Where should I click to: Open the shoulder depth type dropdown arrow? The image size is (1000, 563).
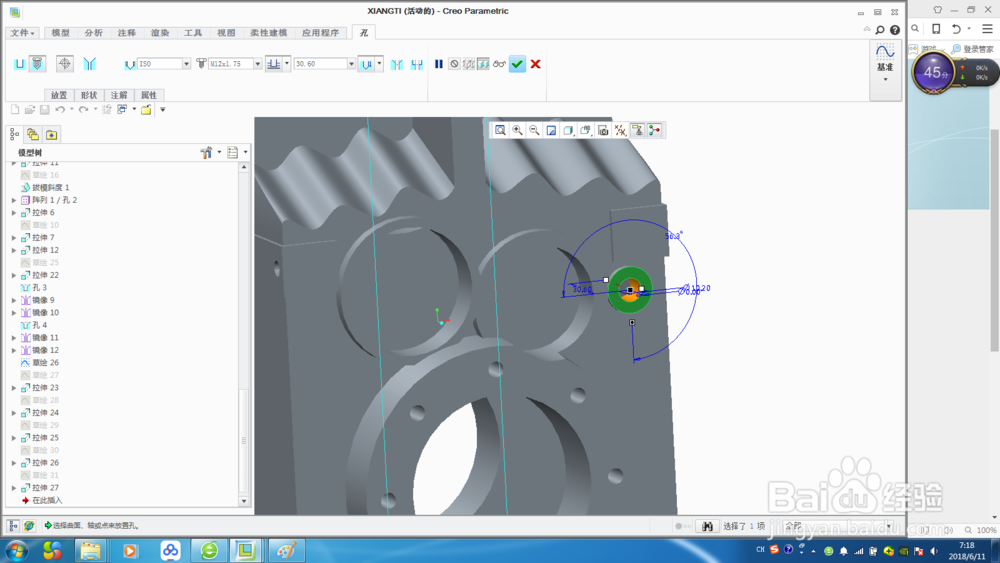pos(379,63)
